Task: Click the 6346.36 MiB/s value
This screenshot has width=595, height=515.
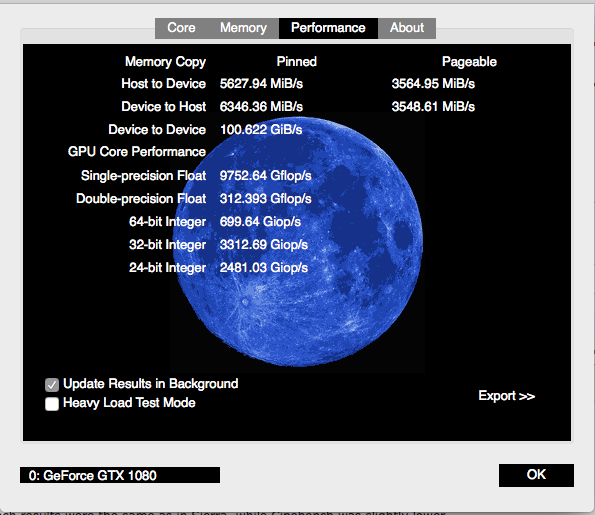Action: (261, 107)
